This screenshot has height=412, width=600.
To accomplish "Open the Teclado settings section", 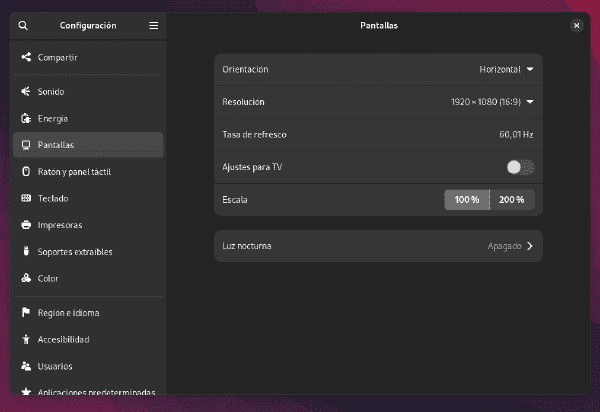I will (88, 198).
